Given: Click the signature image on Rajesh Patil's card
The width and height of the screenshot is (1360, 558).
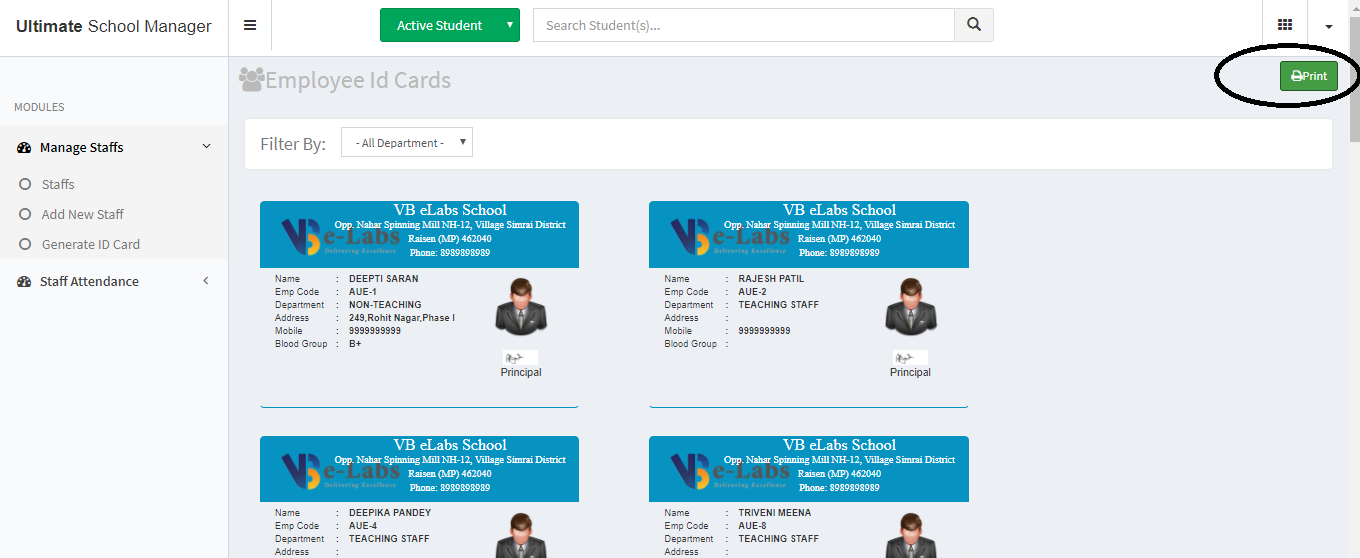Looking at the screenshot, I should (x=910, y=358).
